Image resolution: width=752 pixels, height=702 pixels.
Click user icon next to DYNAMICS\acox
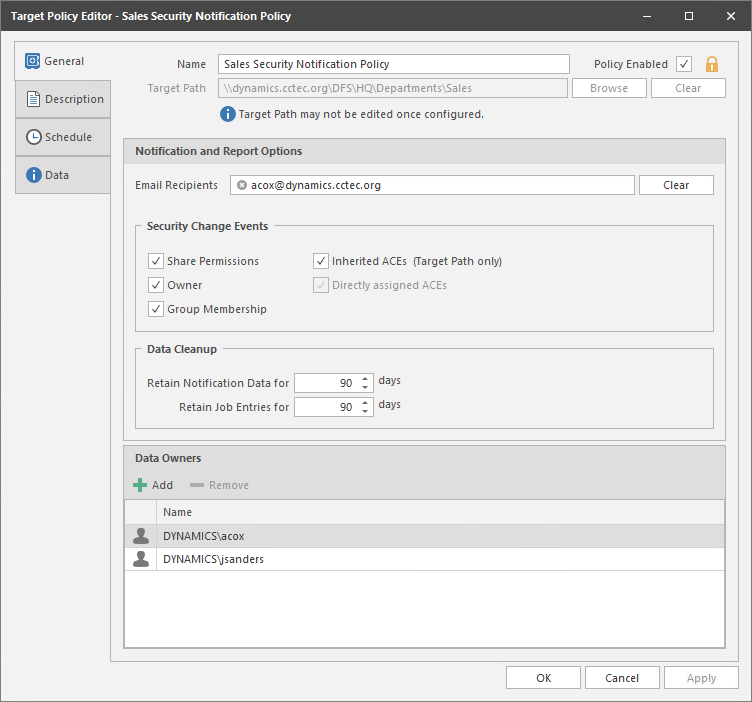141,536
